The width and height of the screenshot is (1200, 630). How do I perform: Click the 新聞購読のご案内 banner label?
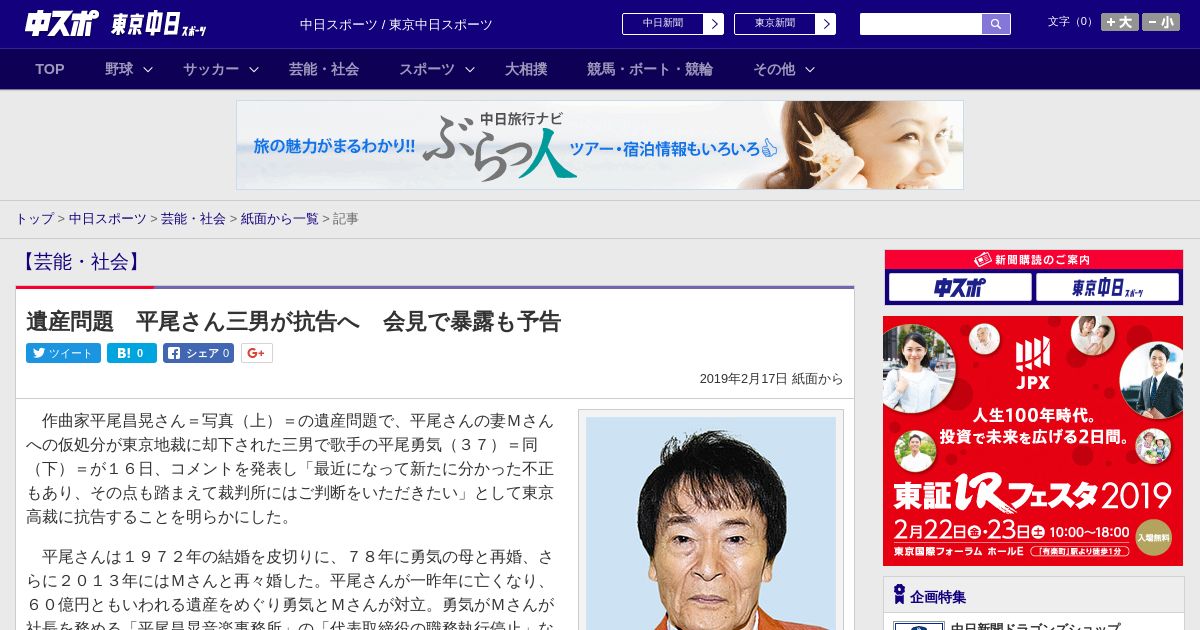click(x=1033, y=260)
